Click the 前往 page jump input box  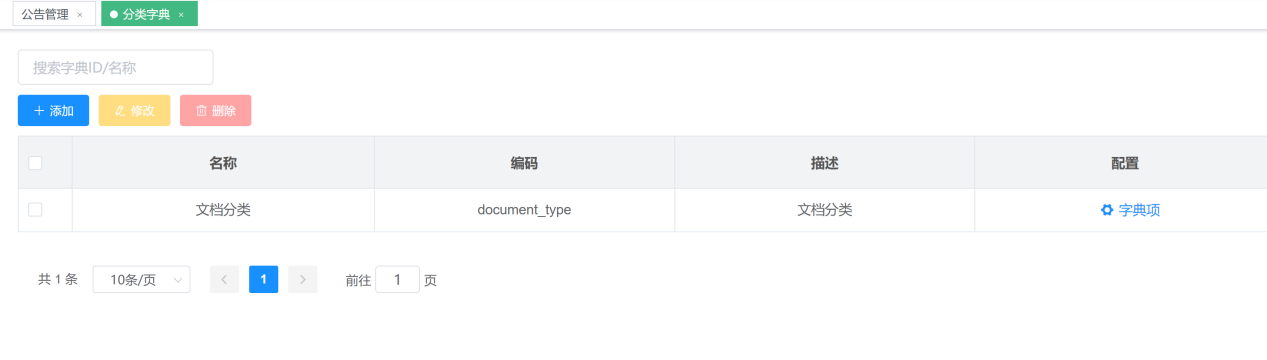tap(397, 280)
